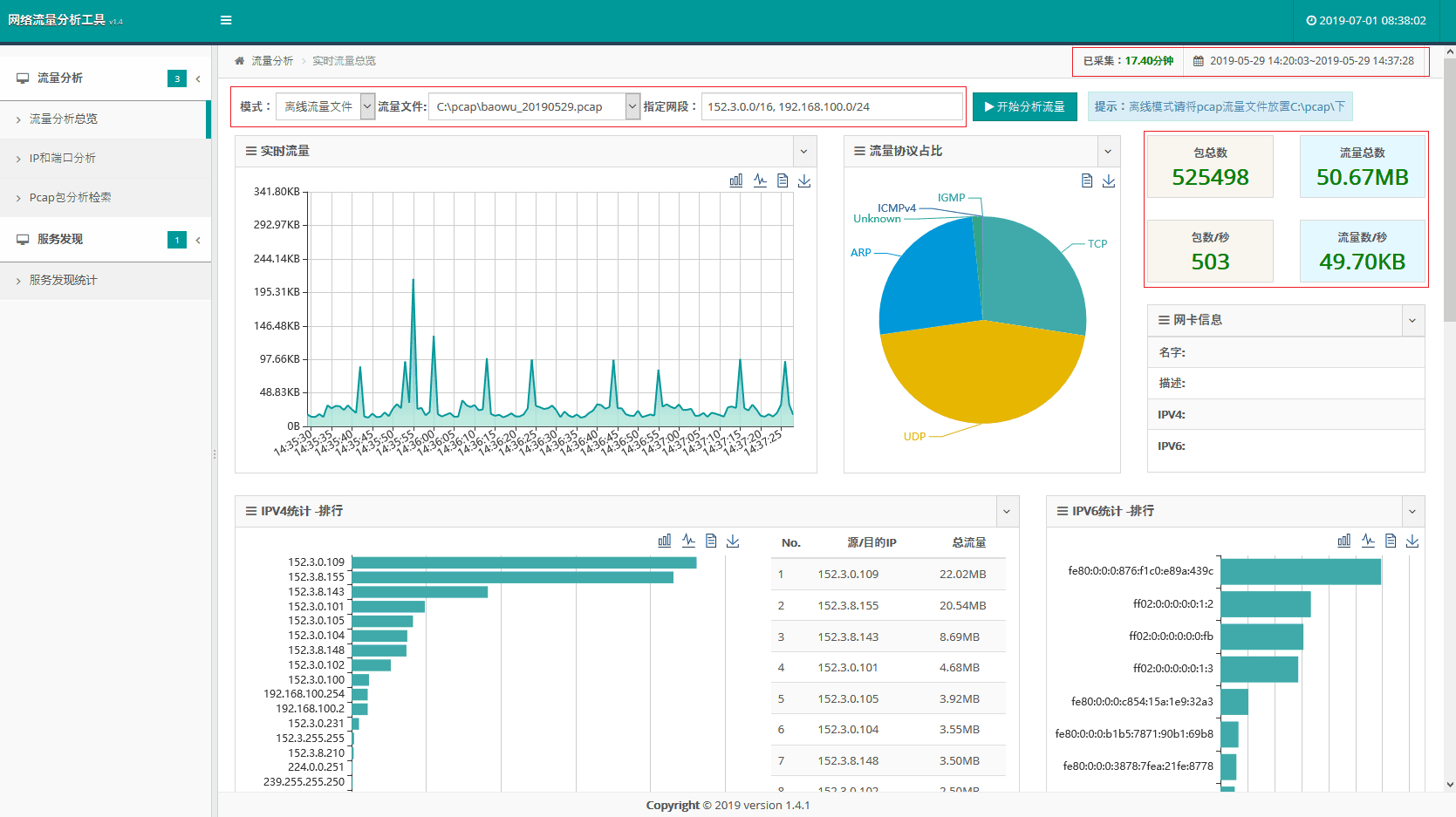This screenshot has width=1456, height=817.
Task: Show data view for real-time traffic chart
Action: [x=783, y=180]
